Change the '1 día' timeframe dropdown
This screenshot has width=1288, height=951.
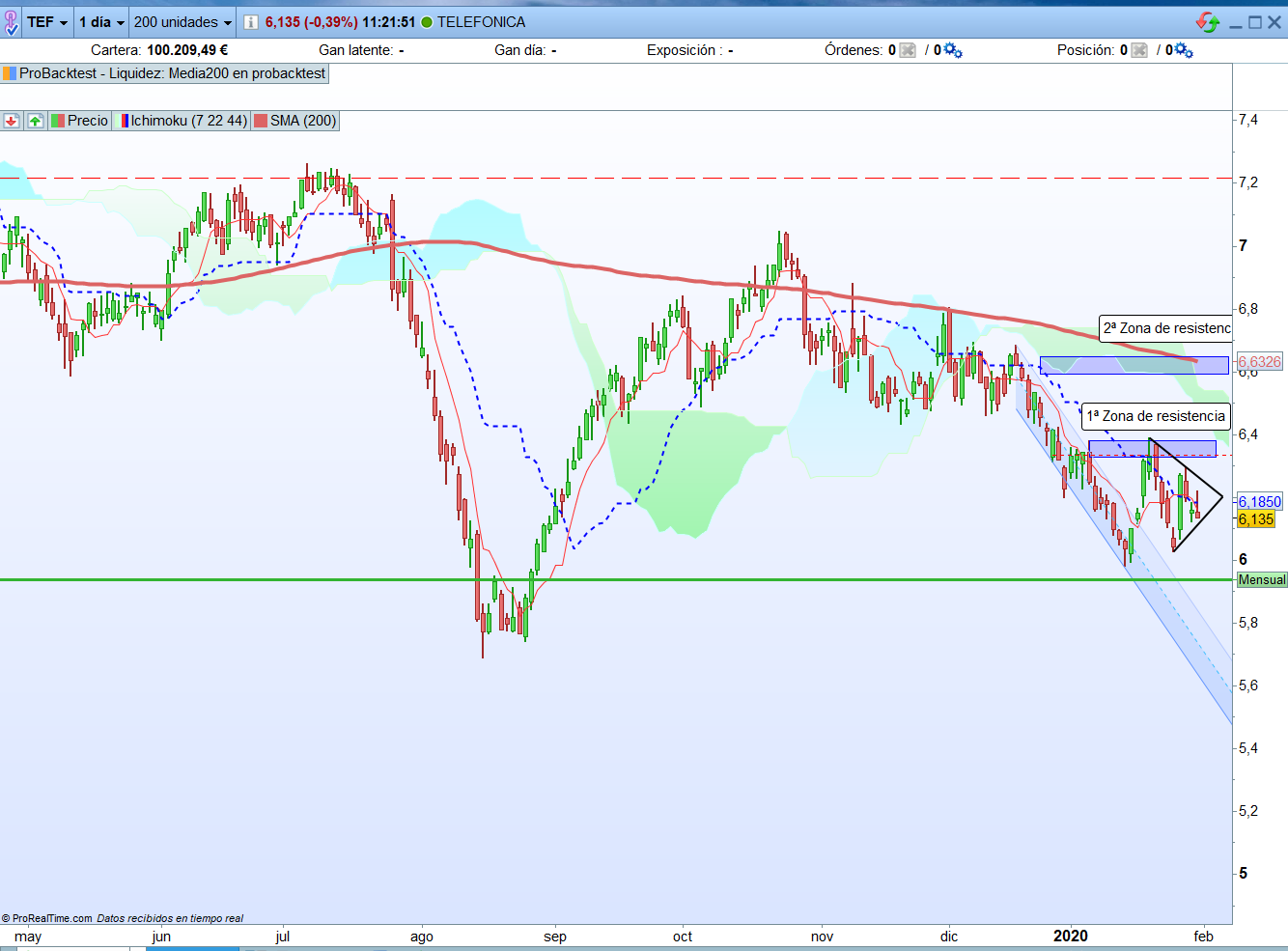(x=101, y=22)
